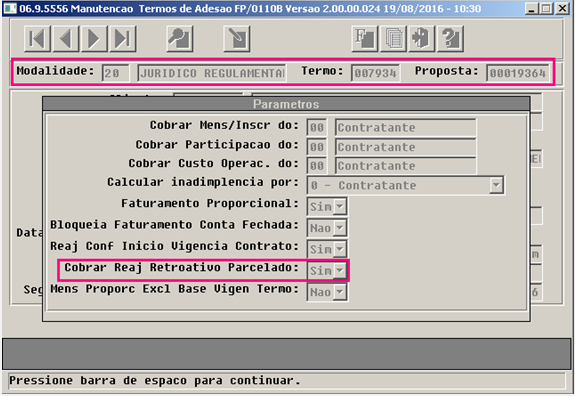This screenshot has height=396, width=575.
Task: Open Bloqueia Faturamento Conta Fechada dropdown
Action: (x=340, y=228)
